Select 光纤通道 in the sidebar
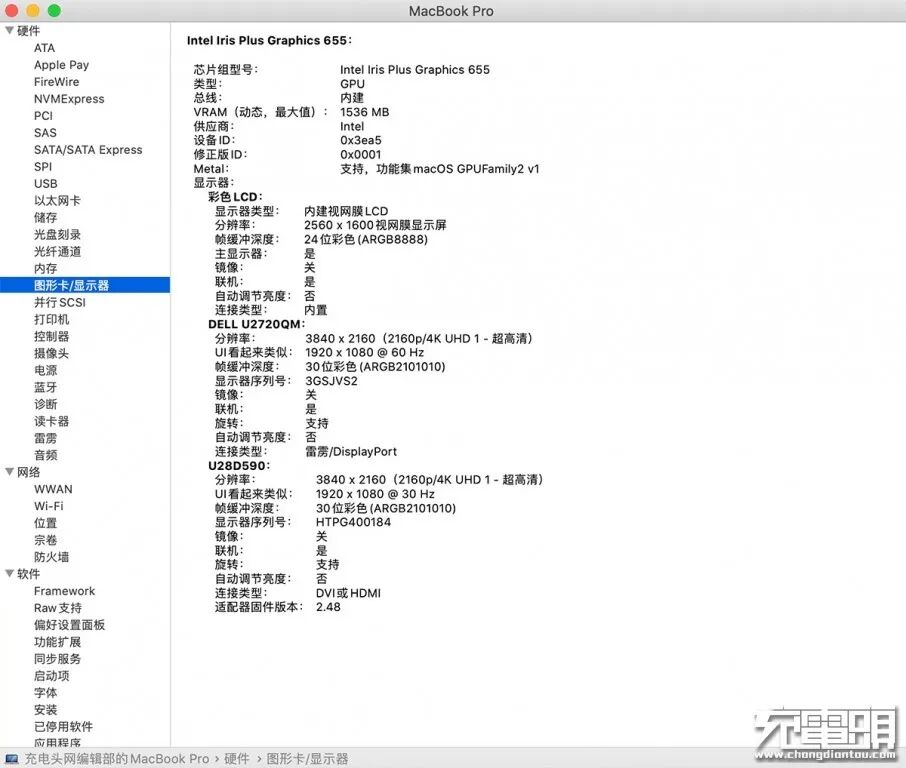This screenshot has width=906, height=768. pyautogui.click(x=57, y=251)
